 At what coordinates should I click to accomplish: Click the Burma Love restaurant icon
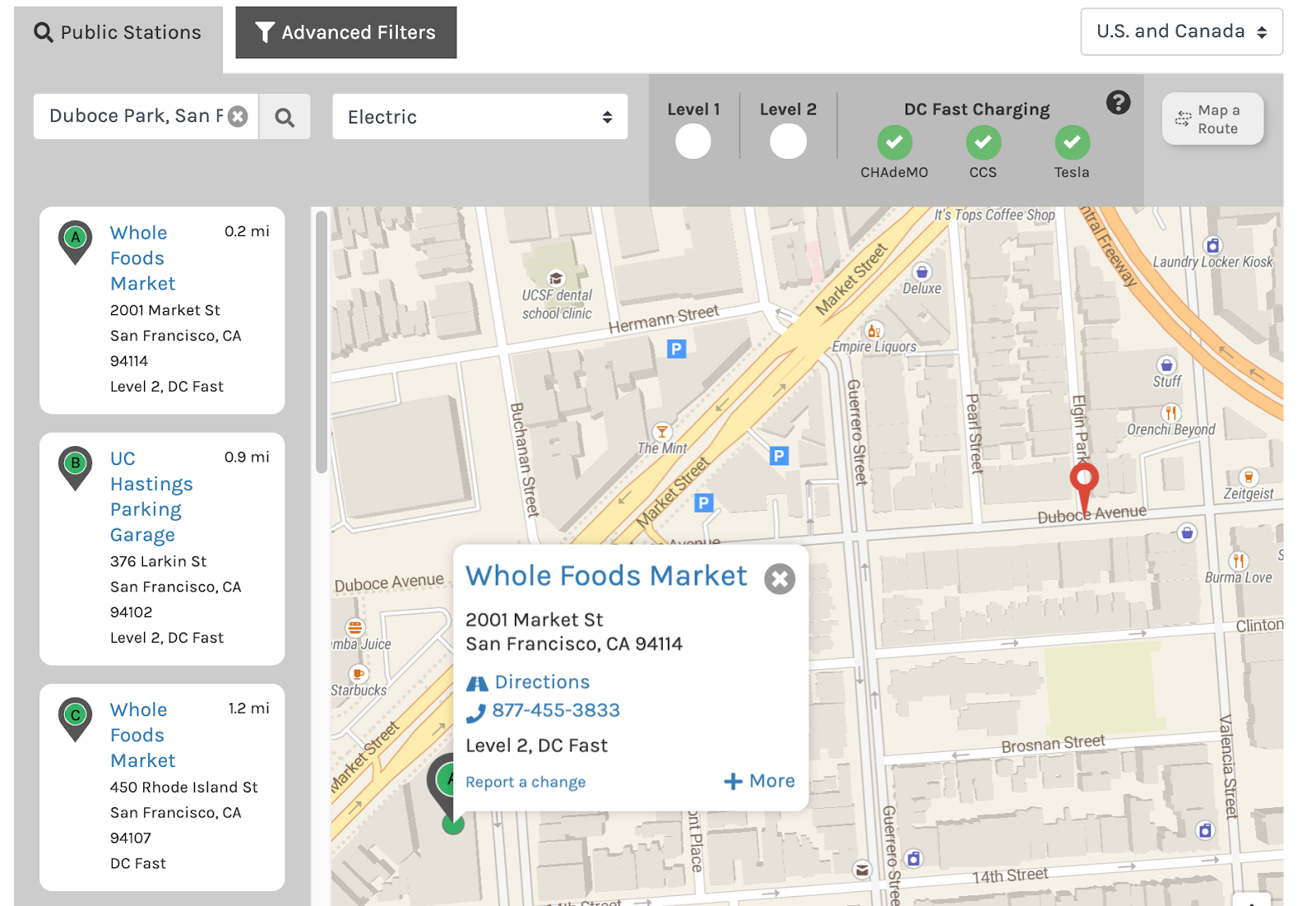pyautogui.click(x=1239, y=560)
